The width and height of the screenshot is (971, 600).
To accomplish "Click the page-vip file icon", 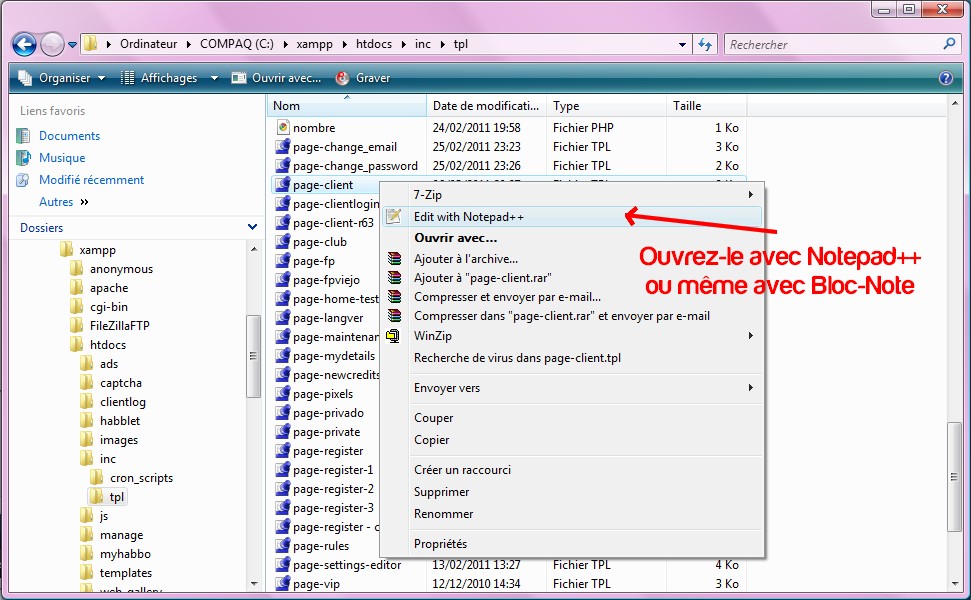I will pos(283,584).
